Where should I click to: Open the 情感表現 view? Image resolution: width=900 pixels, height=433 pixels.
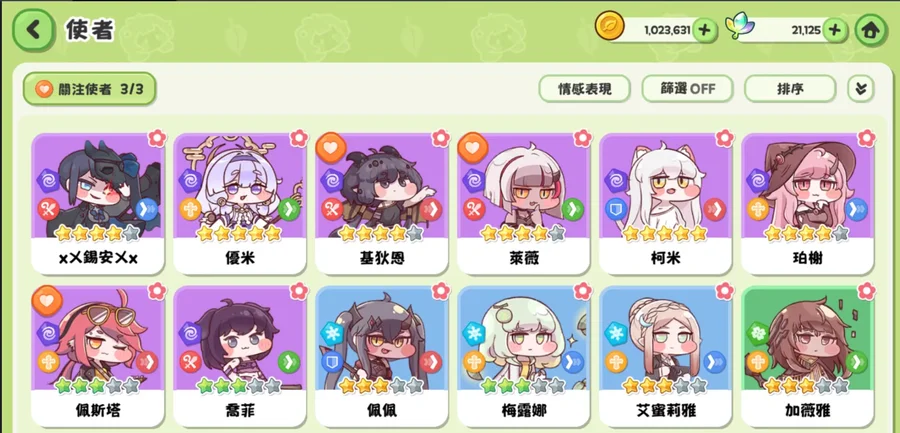[584, 89]
